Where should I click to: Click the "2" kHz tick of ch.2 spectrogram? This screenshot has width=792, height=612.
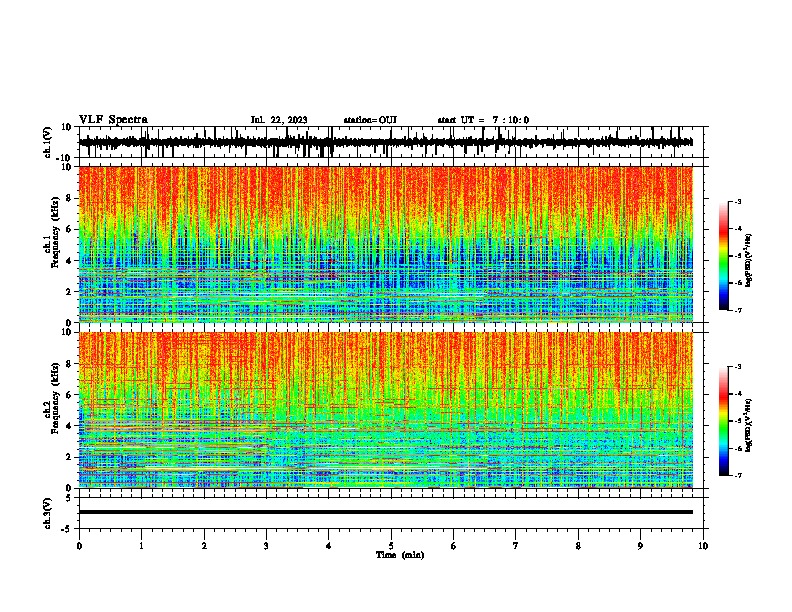point(69,457)
